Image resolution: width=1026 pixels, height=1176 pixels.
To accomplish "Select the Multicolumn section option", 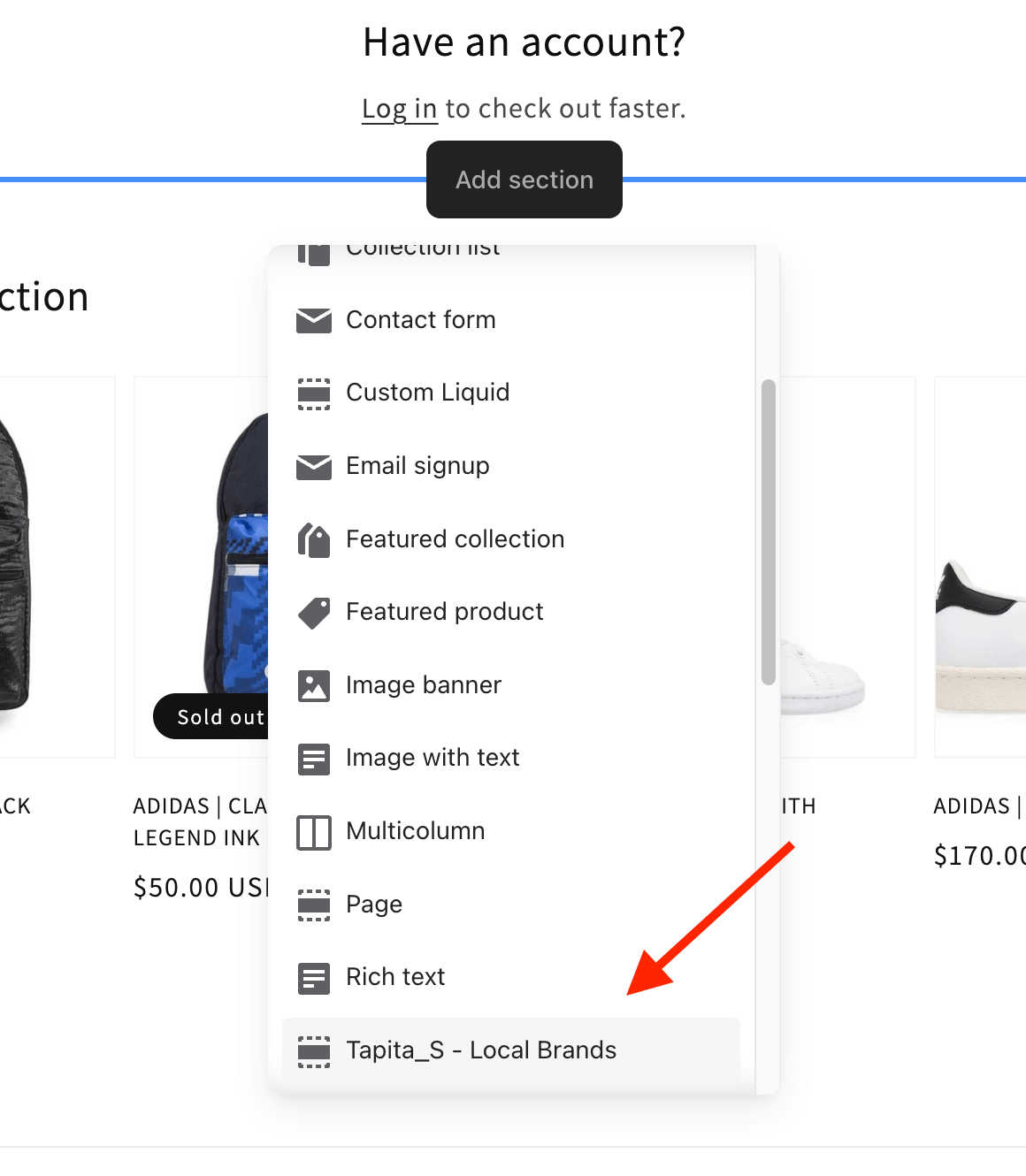I will point(415,831).
